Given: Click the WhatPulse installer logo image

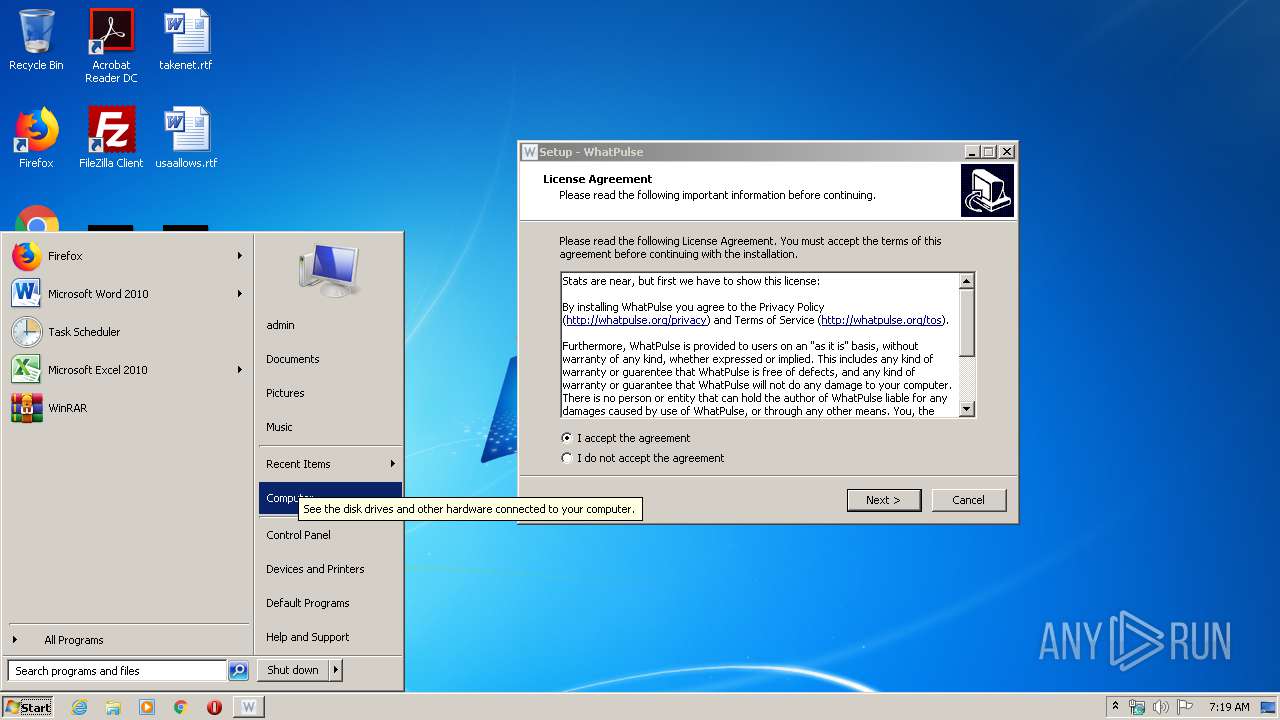Looking at the screenshot, I should tap(987, 191).
